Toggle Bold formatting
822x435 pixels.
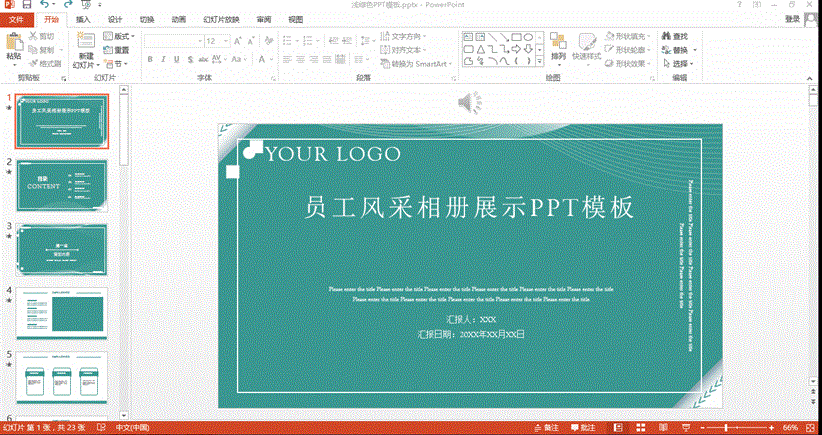pyautogui.click(x=150, y=59)
